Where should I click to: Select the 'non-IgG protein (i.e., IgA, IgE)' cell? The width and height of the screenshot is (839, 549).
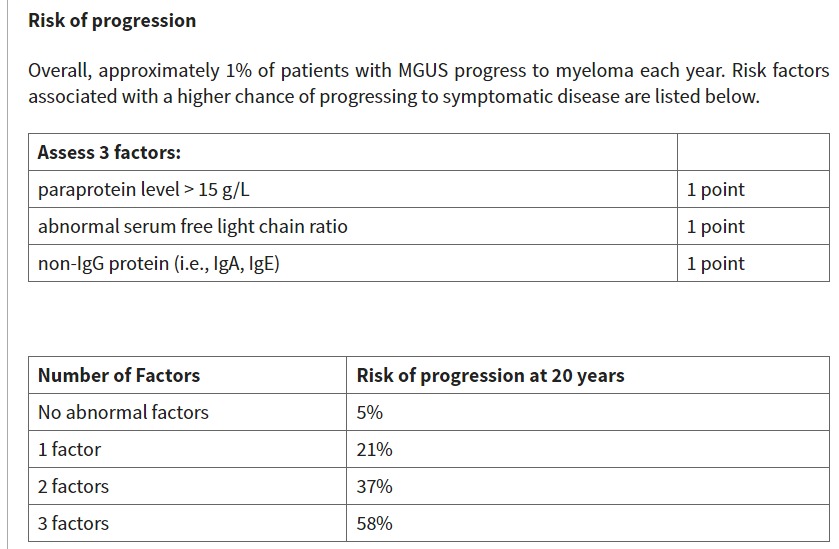tap(159, 264)
